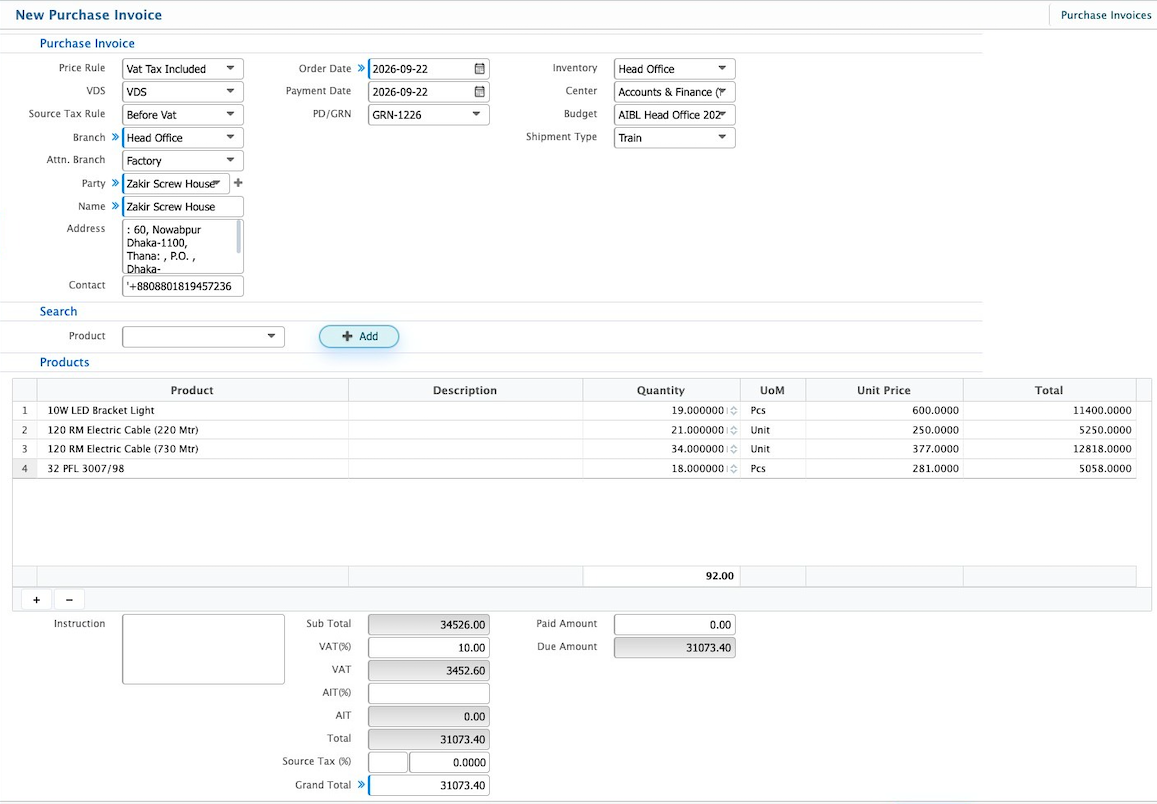Click quantity stepper for 10W LED Bracket Light
The width and height of the screenshot is (1157, 804).
733,411
